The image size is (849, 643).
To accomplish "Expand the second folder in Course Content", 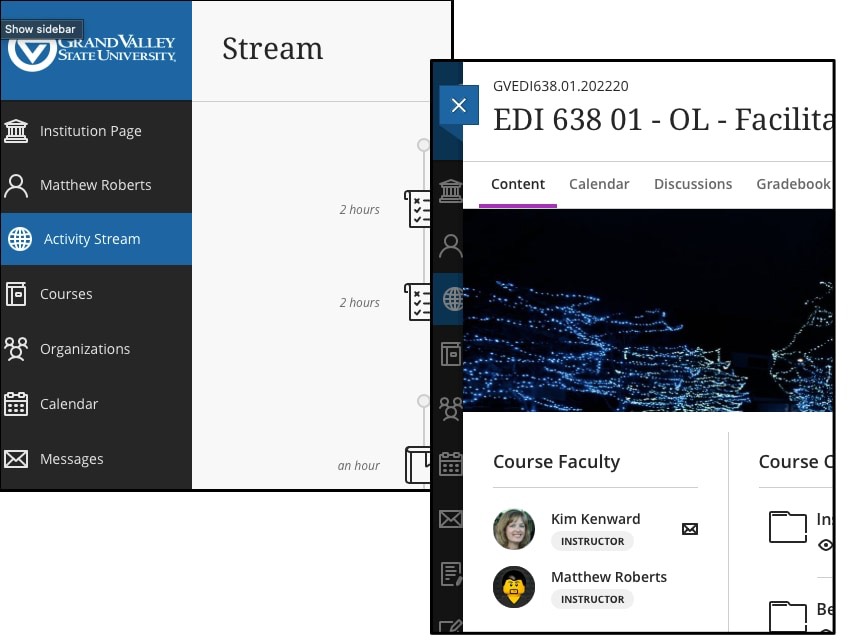I will point(787,614).
